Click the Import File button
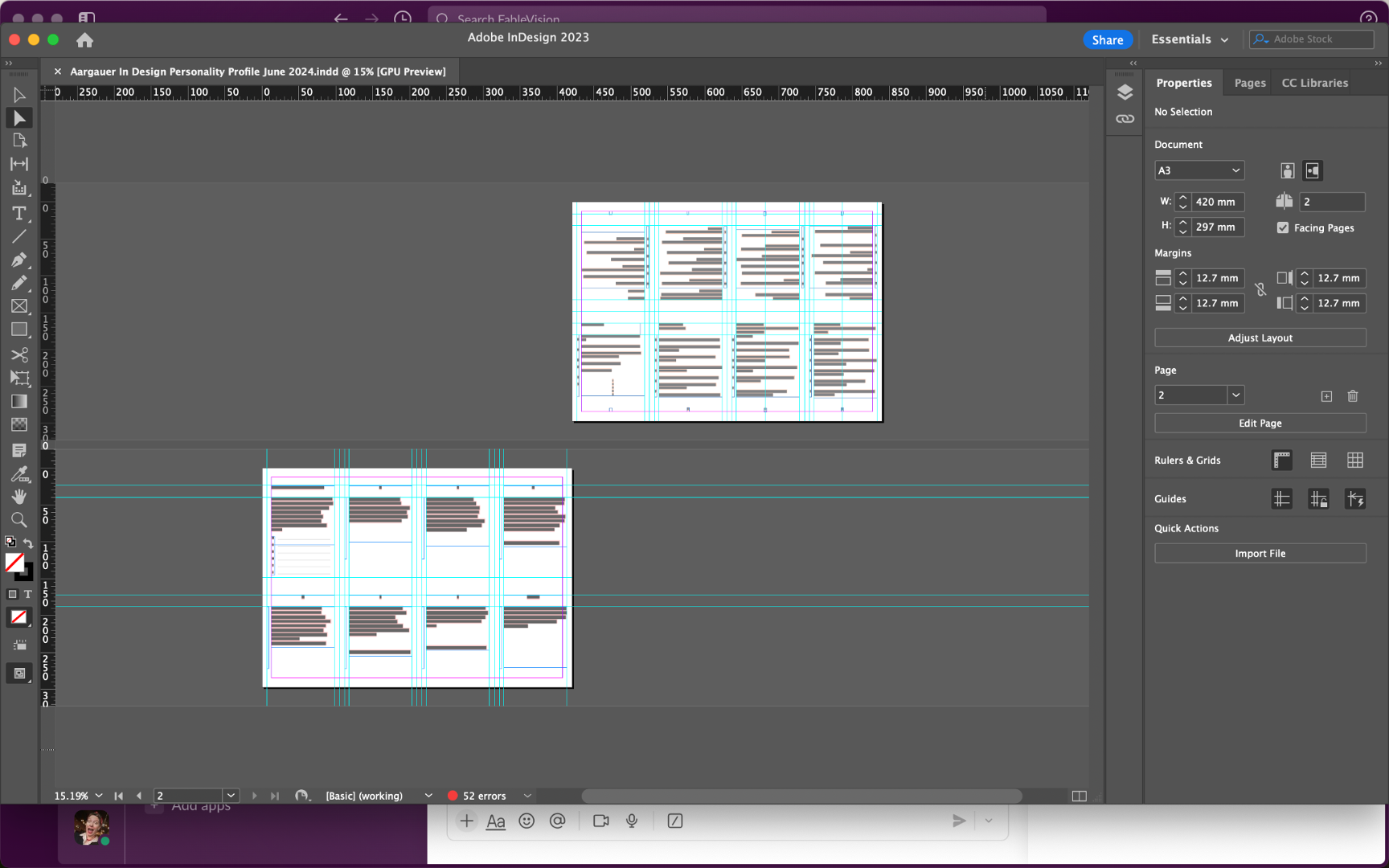This screenshot has height=868, width=1389. pos(1260,553)
